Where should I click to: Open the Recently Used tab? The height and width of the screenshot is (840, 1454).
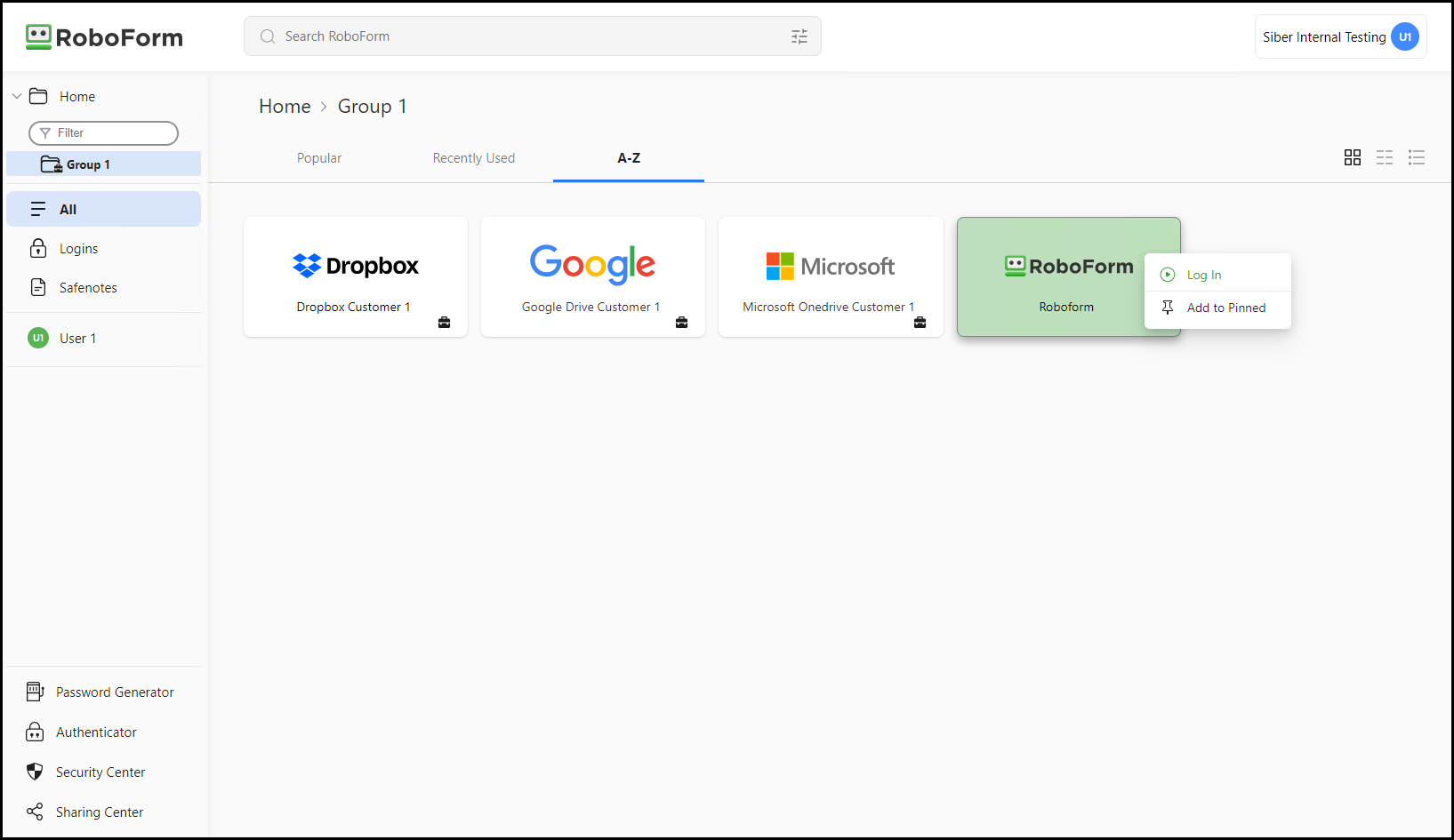[473, 158]
